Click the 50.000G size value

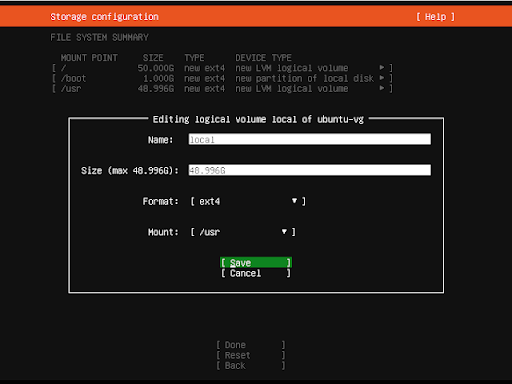coord(156,68)
